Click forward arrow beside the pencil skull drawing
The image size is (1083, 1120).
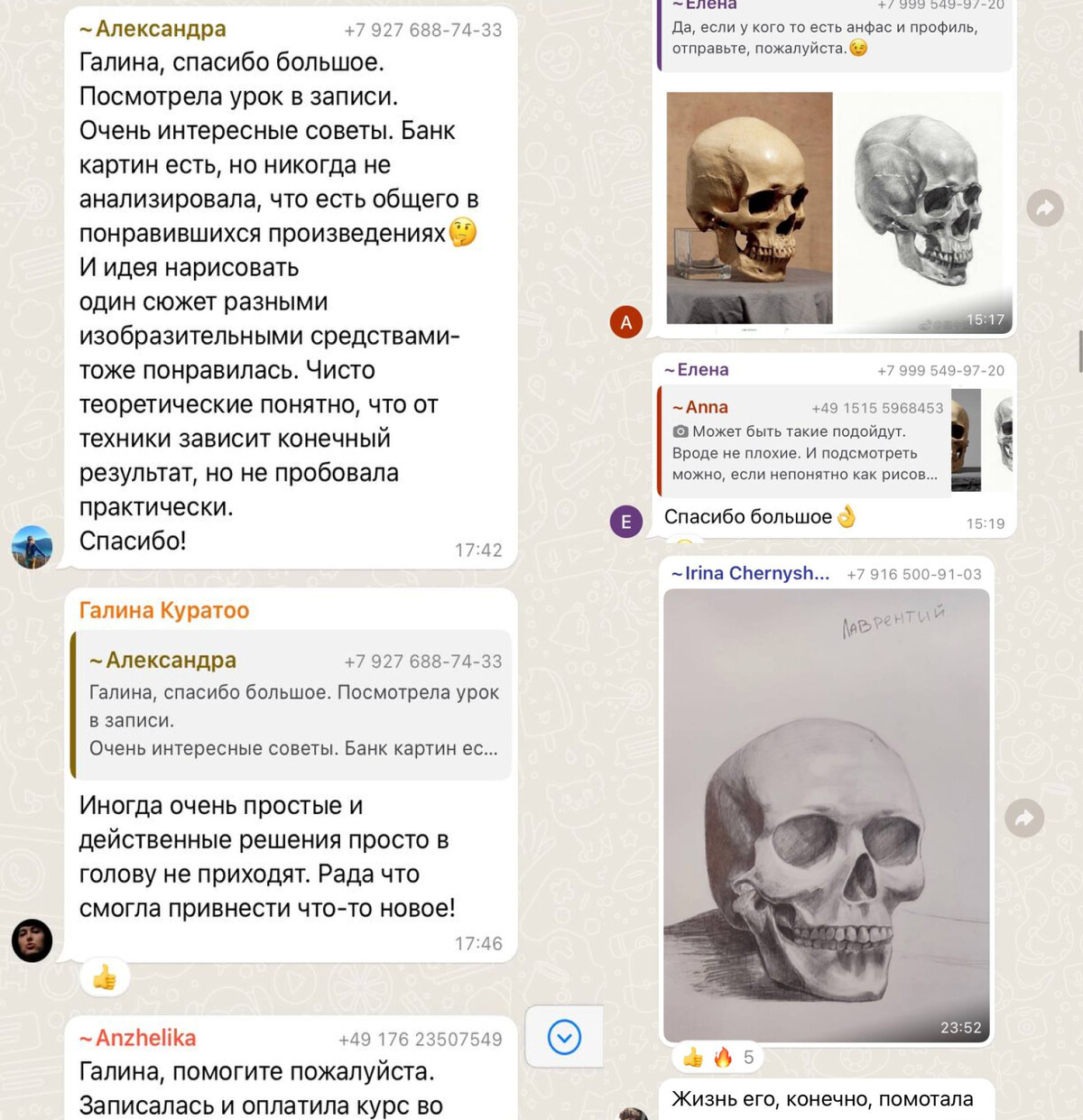coord(1024,819)
